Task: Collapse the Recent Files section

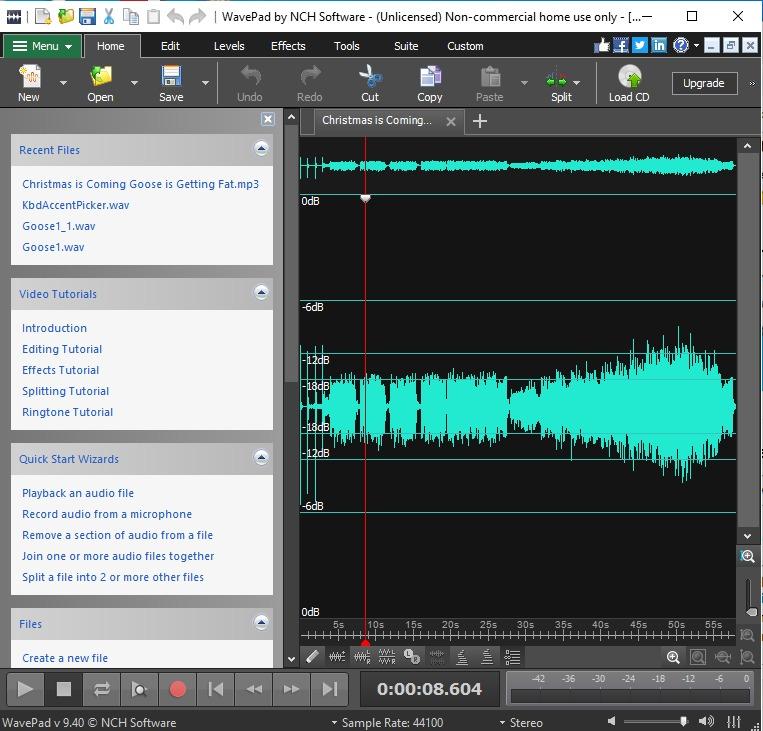Action: tap(261, 148)
